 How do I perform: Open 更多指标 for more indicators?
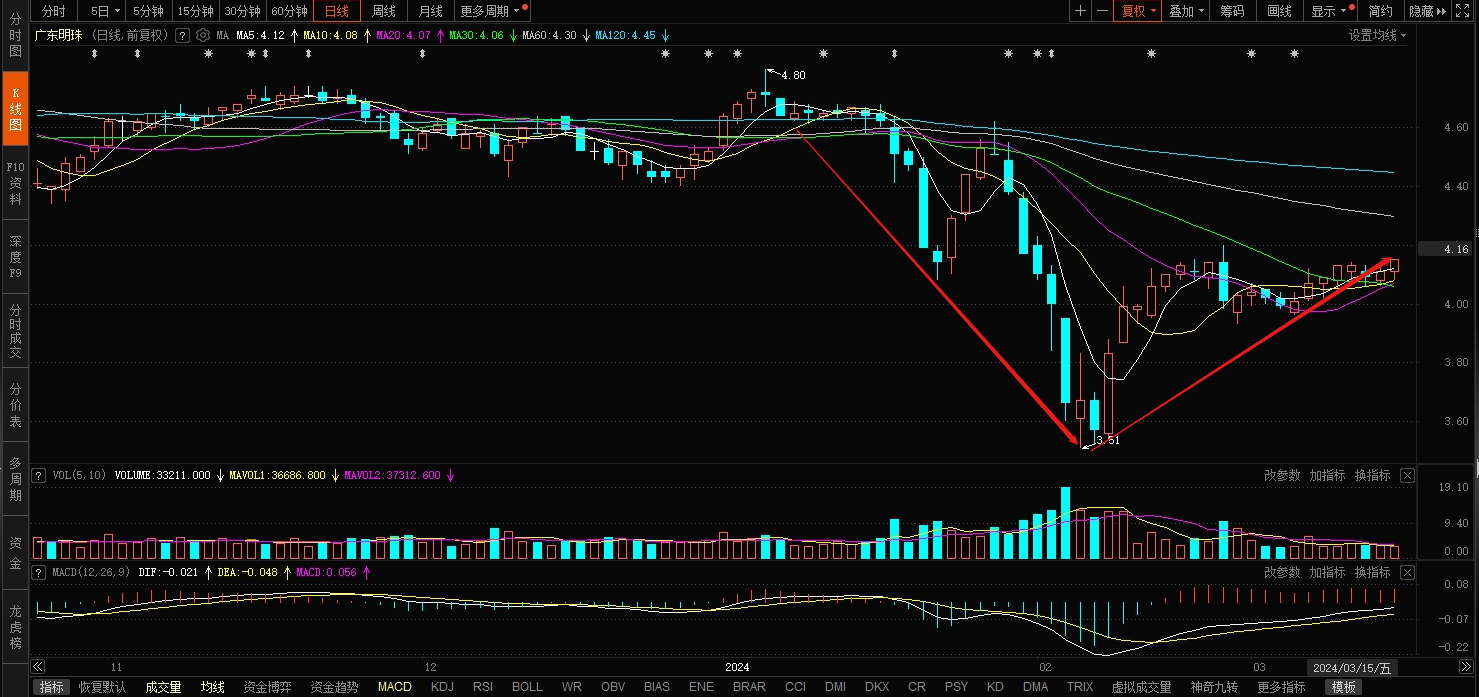coord(1281,687)
